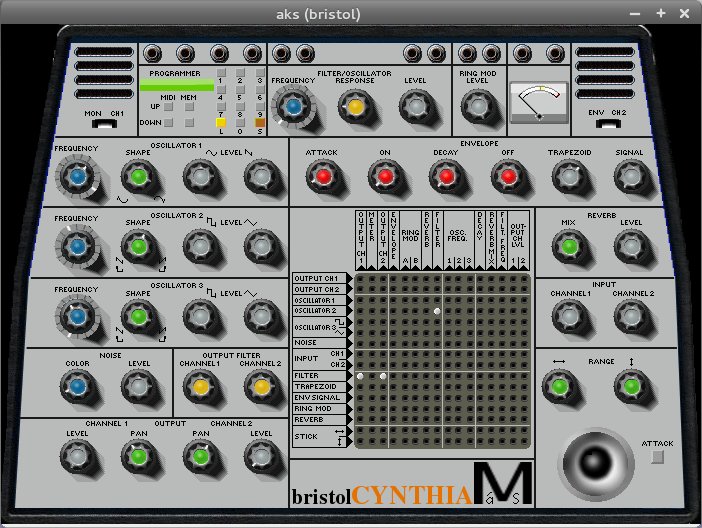Click the Ring Mod Level knob

478,107
